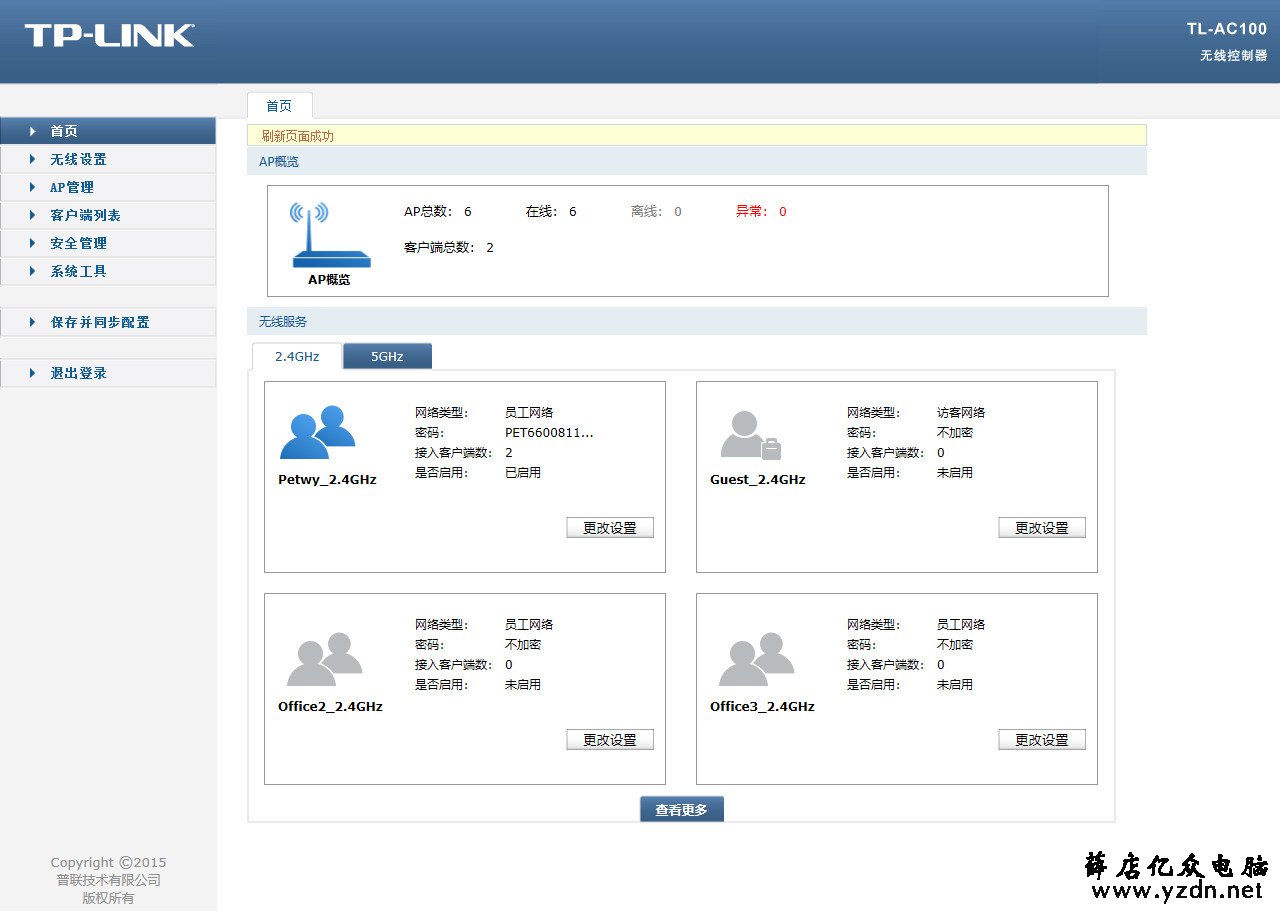Viewport: 1280px width, 911px height.
Task: Expand the 首页 sidebar arrow
Action: click(x=33, y=131)
